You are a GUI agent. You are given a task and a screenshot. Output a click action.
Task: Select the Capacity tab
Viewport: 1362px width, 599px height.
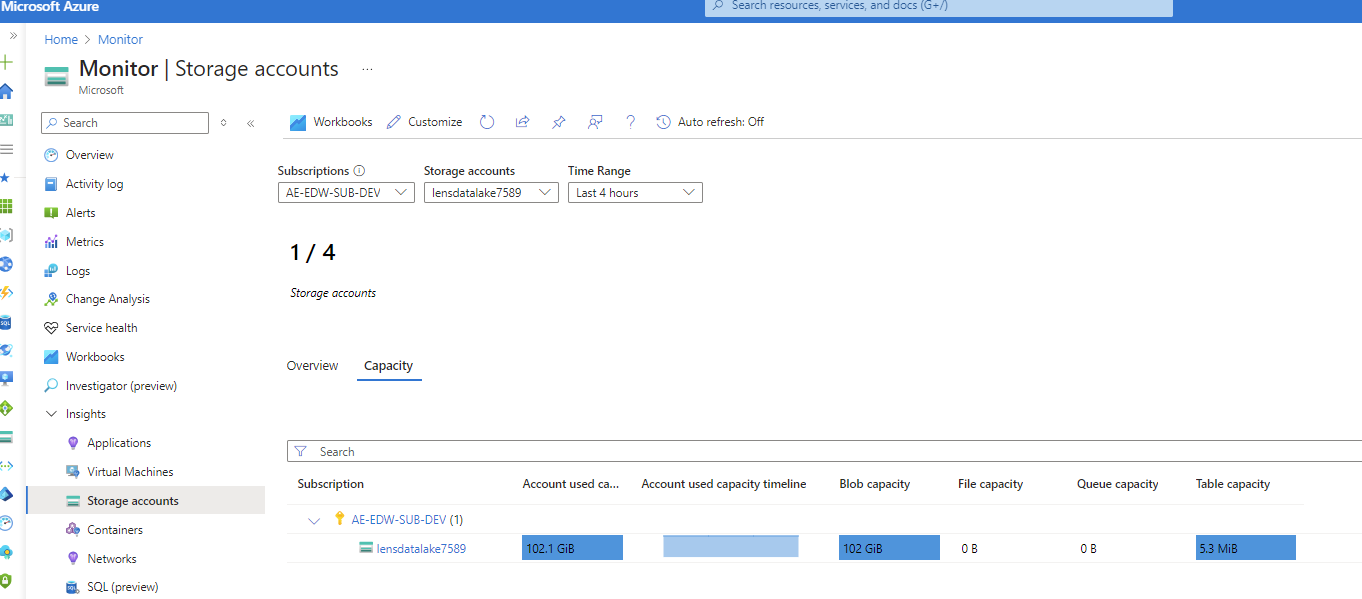389,366
